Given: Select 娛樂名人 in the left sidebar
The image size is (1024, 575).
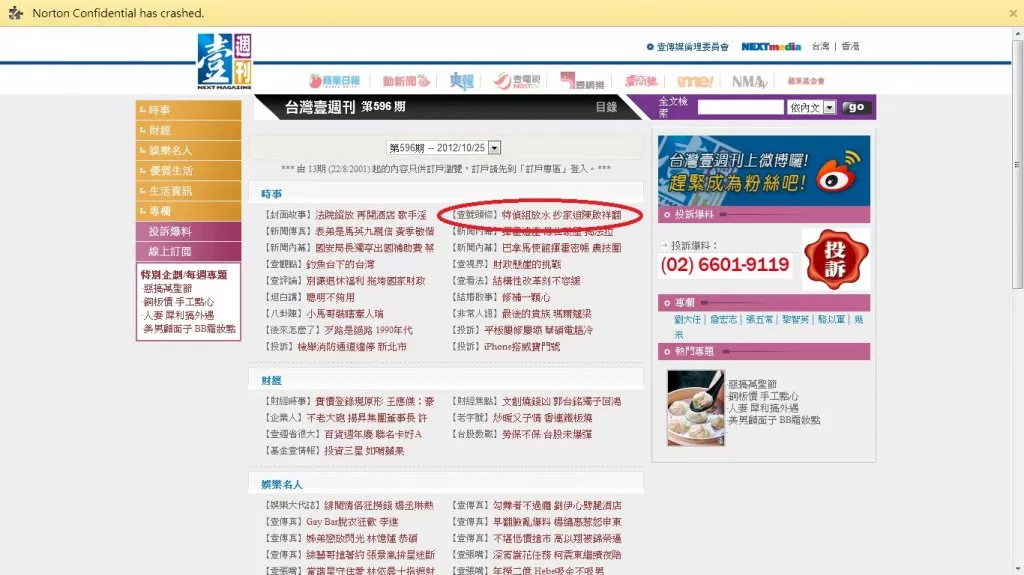Looking at the screenshot, I should (189, 150).
